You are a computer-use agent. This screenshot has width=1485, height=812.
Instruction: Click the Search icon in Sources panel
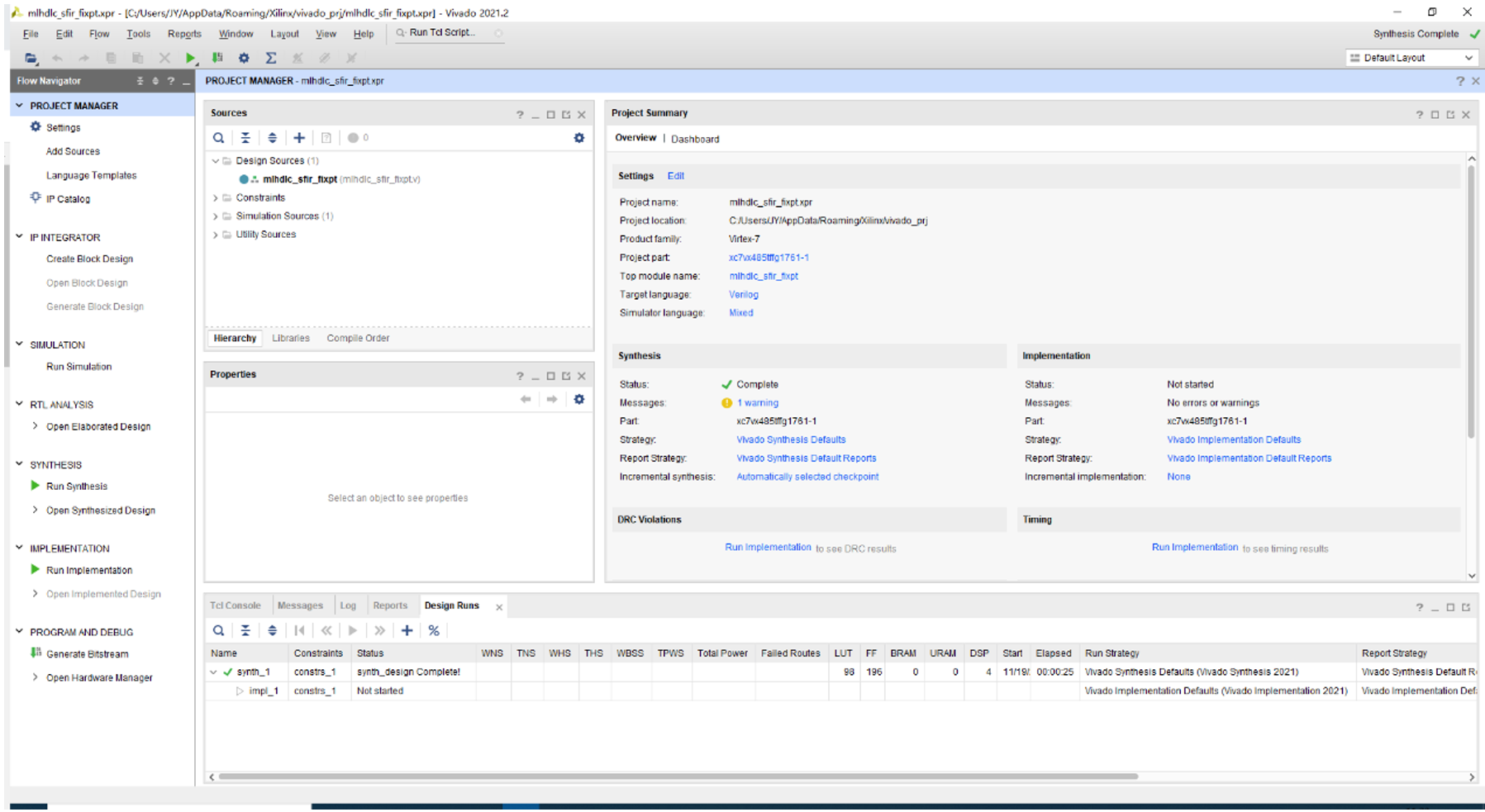[x=218, y=138]
